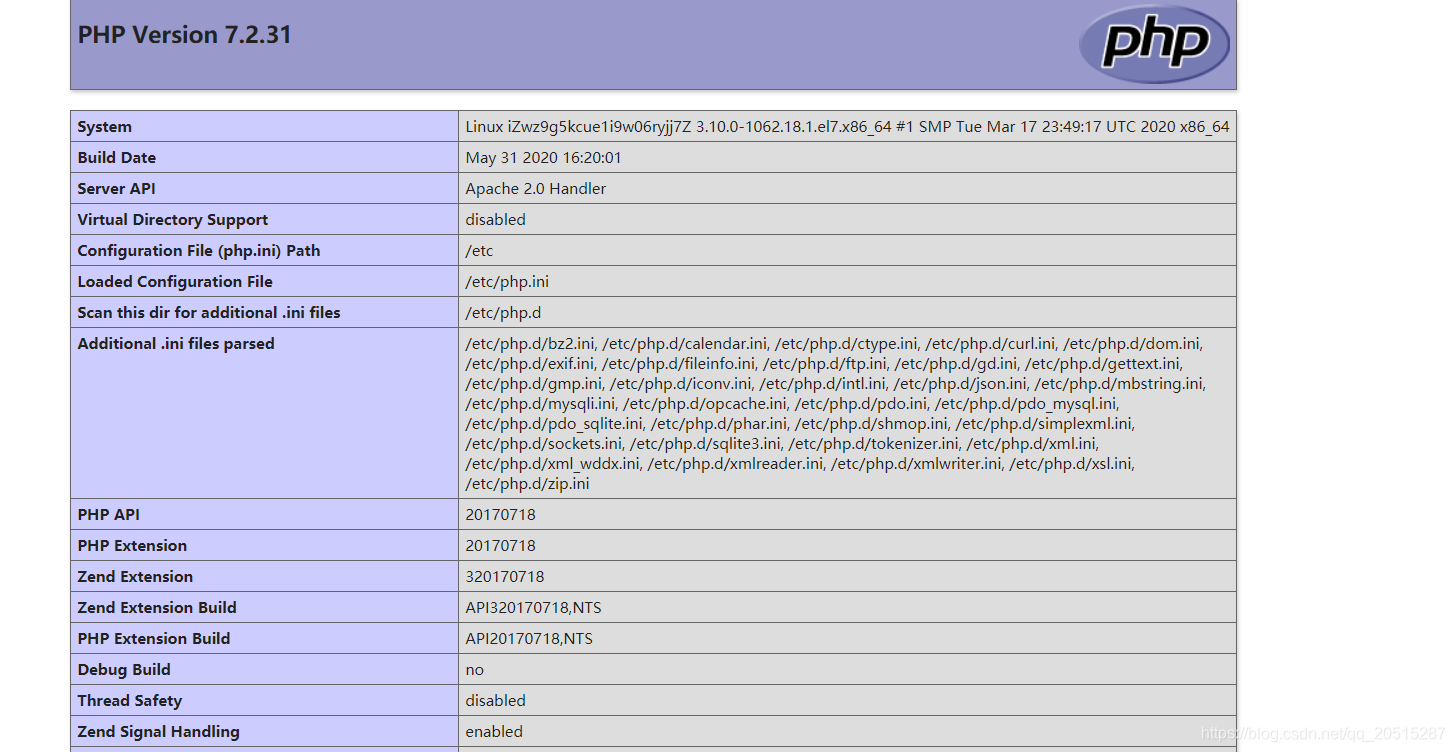Select /etc/php.d/zip.ini in parsed files list

pyautogui.click(x=528, y=484)
